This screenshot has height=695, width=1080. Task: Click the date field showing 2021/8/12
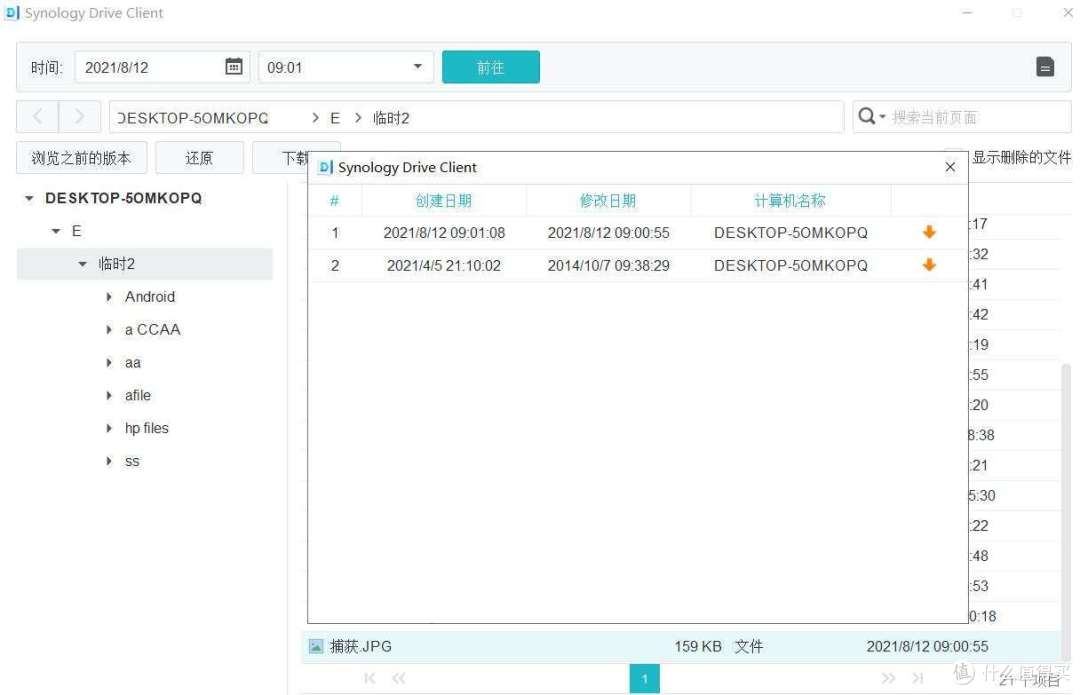pos(162,67)
